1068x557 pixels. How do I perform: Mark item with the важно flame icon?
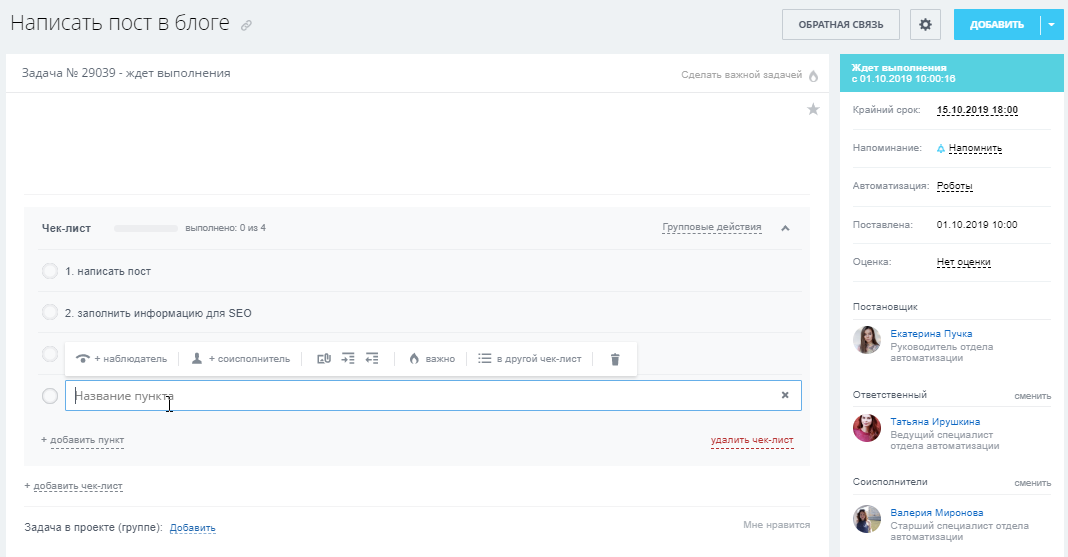click(x=431, y=359)
